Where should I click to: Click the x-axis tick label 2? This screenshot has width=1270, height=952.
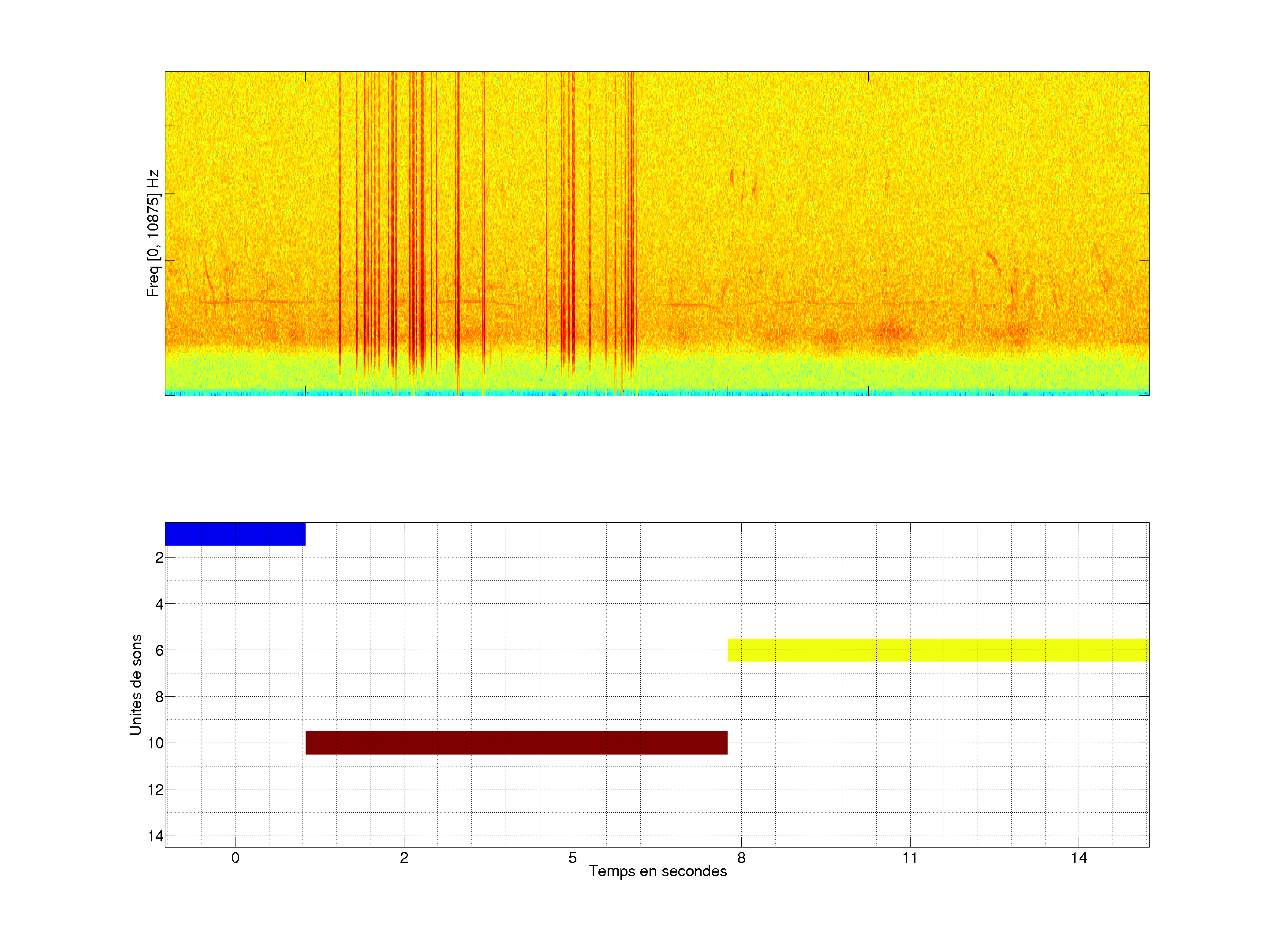404,858
